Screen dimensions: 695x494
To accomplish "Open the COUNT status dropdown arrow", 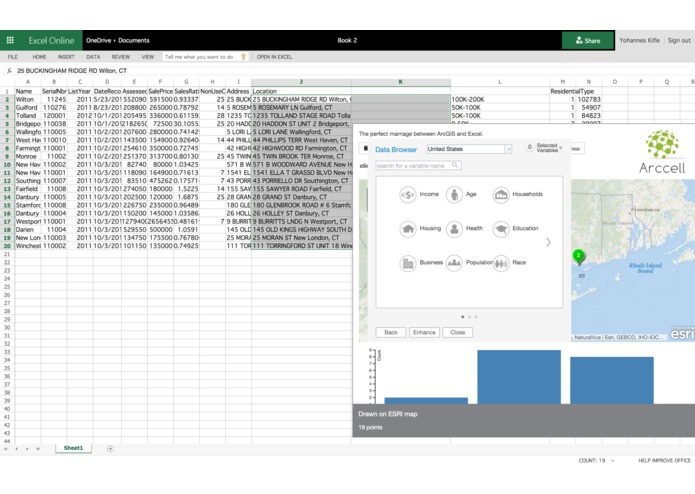I will [x=613, y=461].
